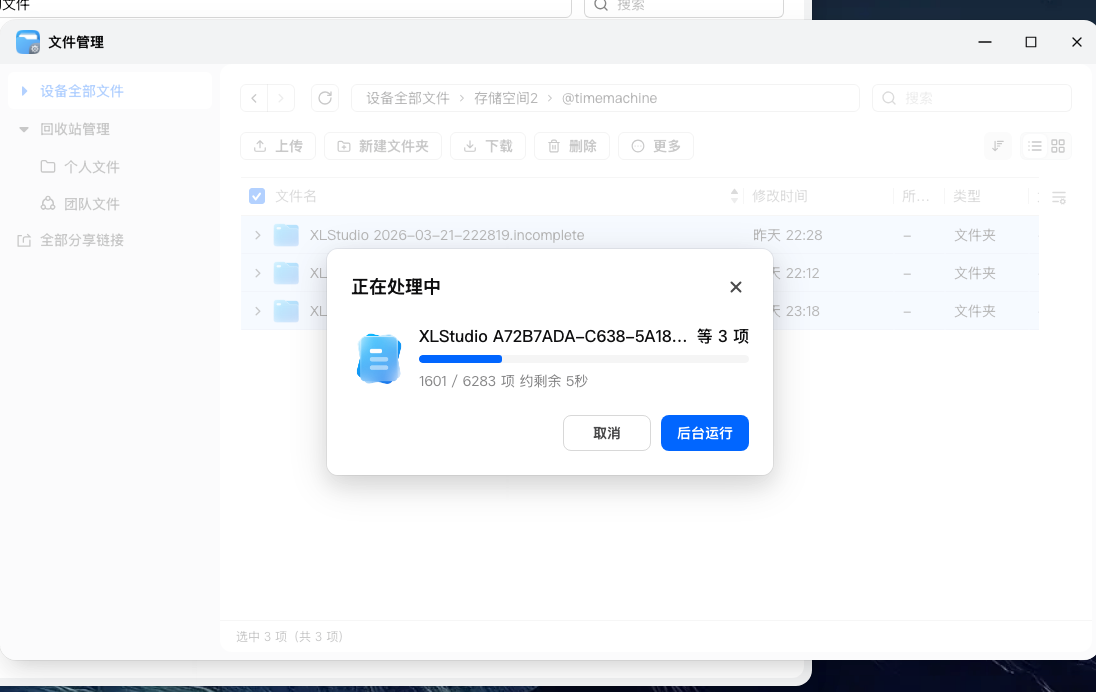Toggle the 文件名 column sort arrows
Screen dimensions: 1096x692
(x=733, y=195)
